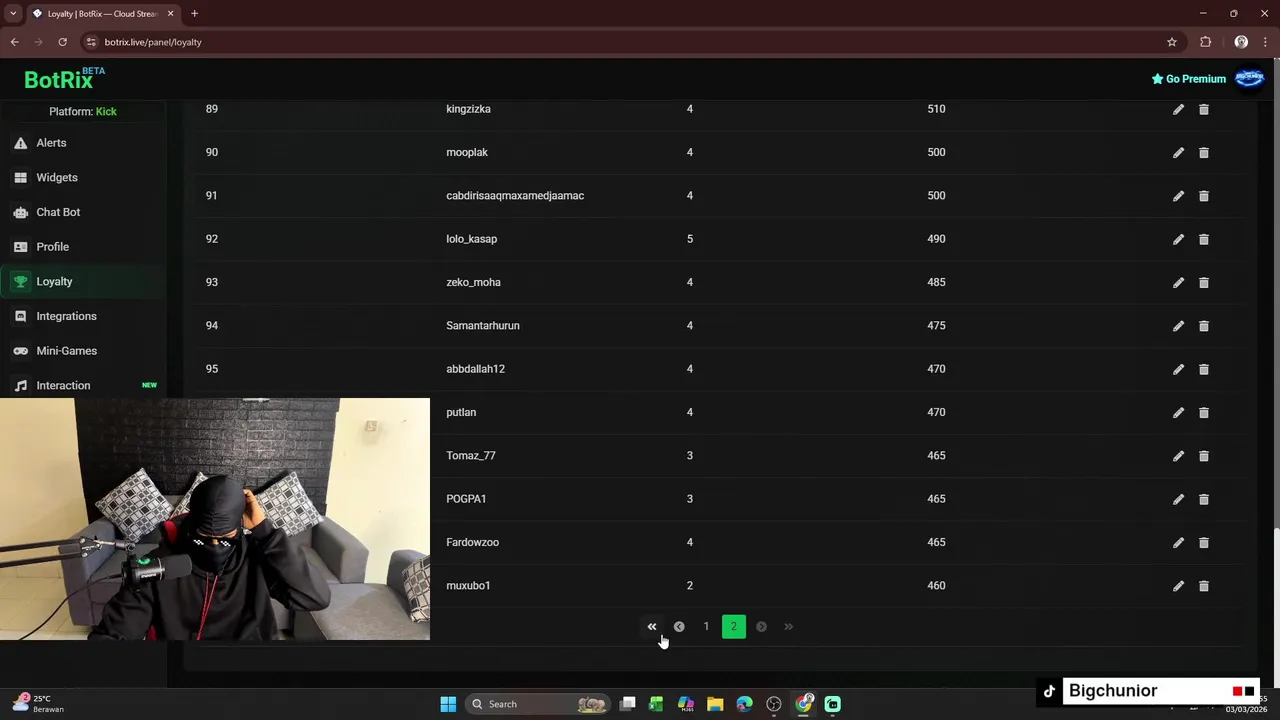
Task: Remove zeko_moha with the trash icon
Action: [x=1204, y=282]
